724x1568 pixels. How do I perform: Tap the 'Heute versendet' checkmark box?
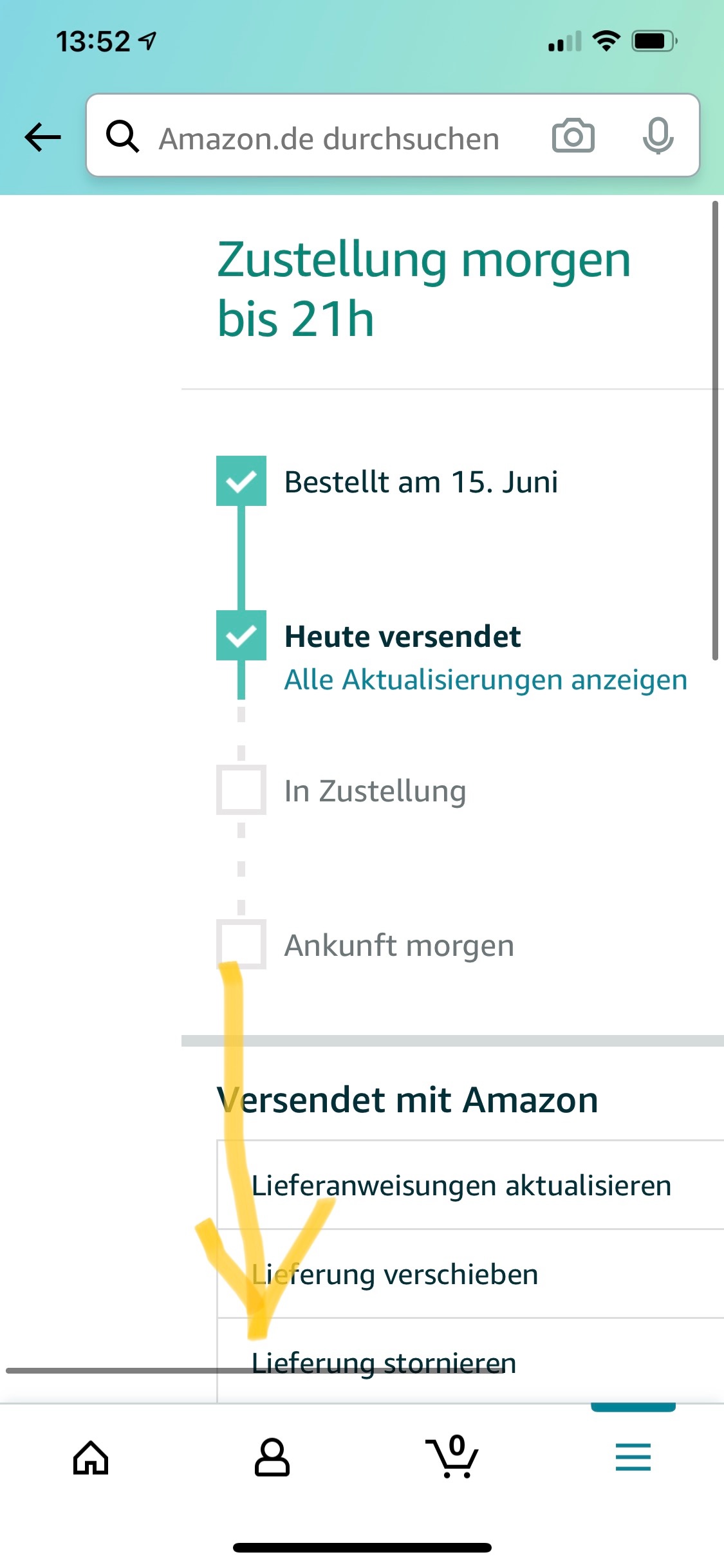(x=241, y=635)
